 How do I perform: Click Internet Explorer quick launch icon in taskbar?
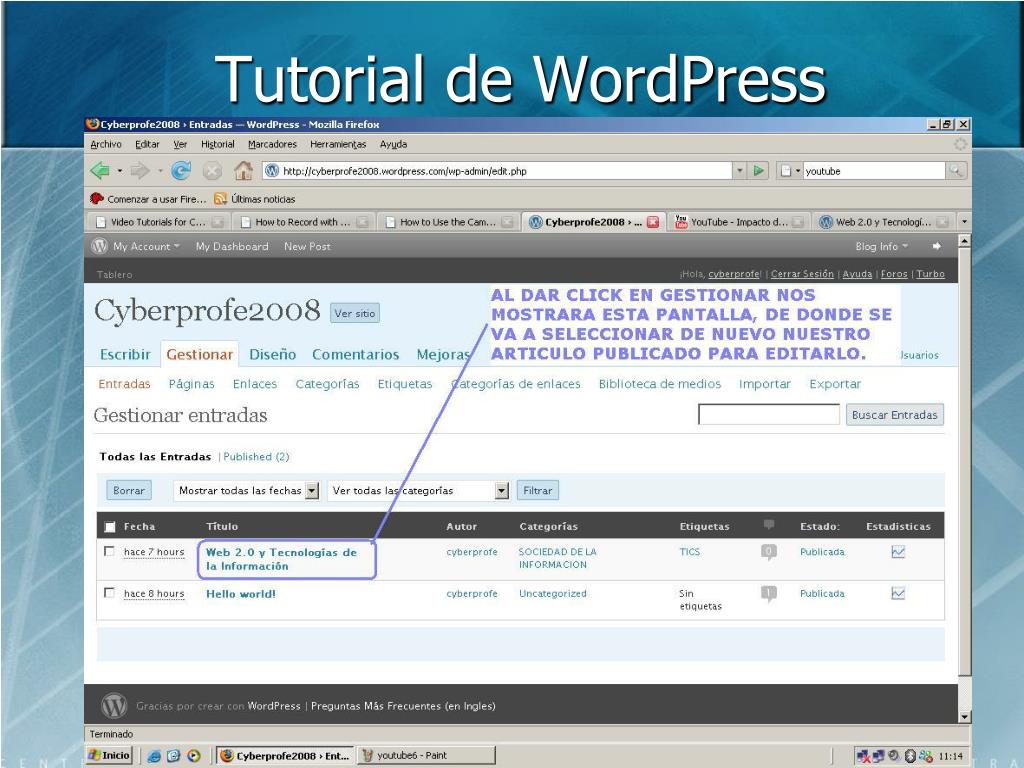tap(154, 756)
